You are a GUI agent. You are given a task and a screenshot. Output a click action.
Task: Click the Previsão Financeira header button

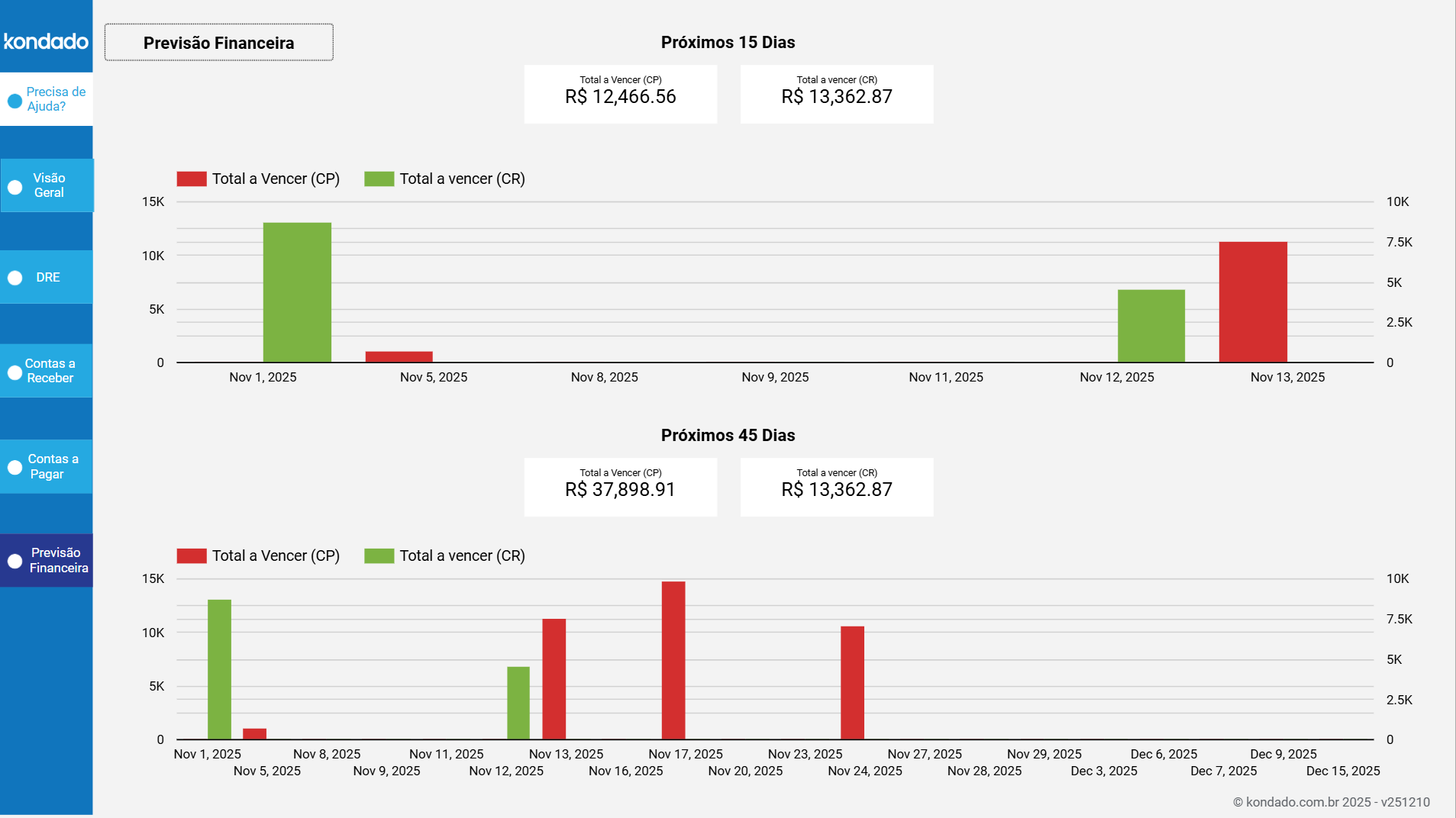[218, 43]
